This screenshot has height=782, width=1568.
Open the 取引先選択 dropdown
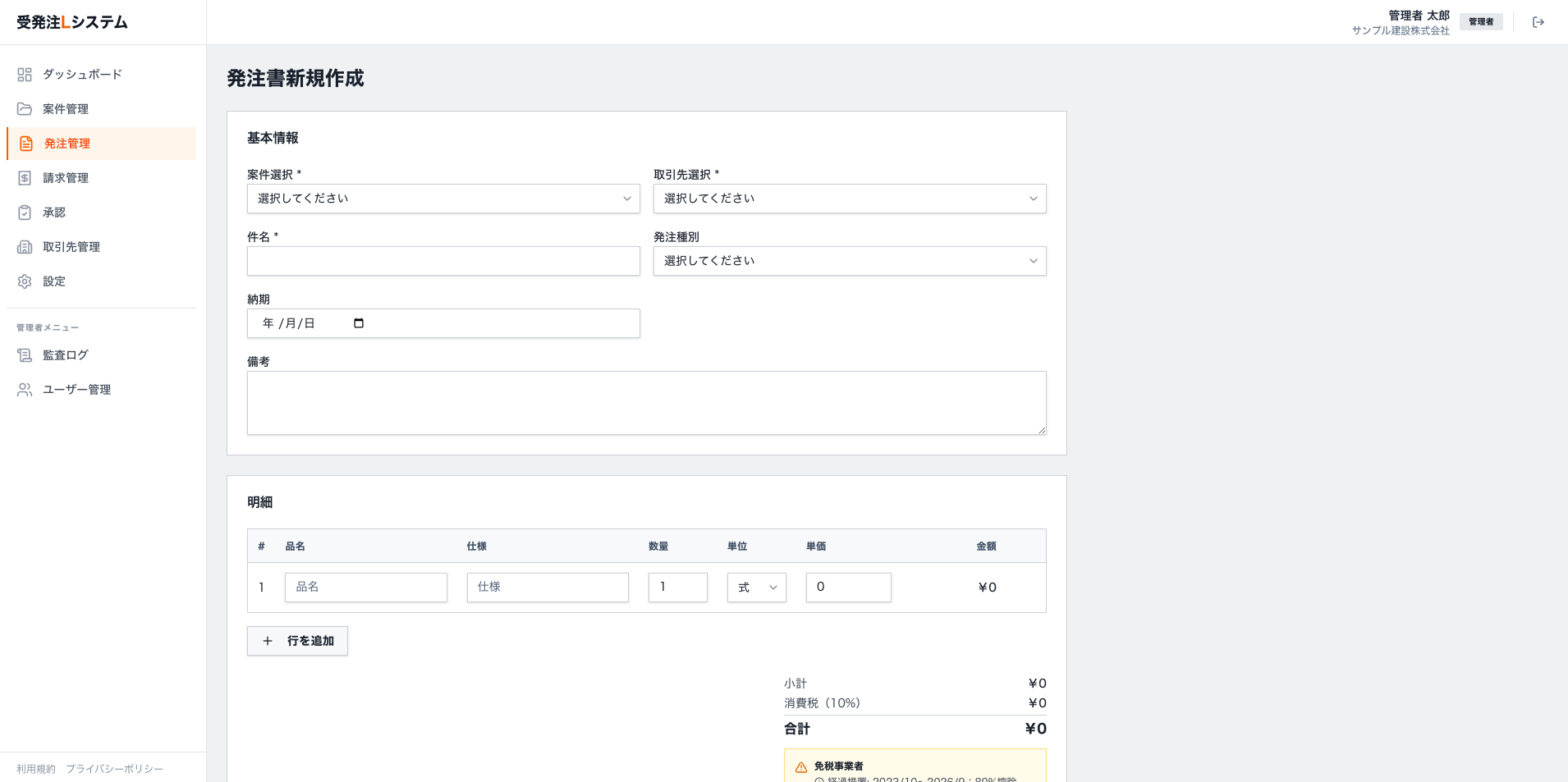pyautogui.click(x=850, y=199)
